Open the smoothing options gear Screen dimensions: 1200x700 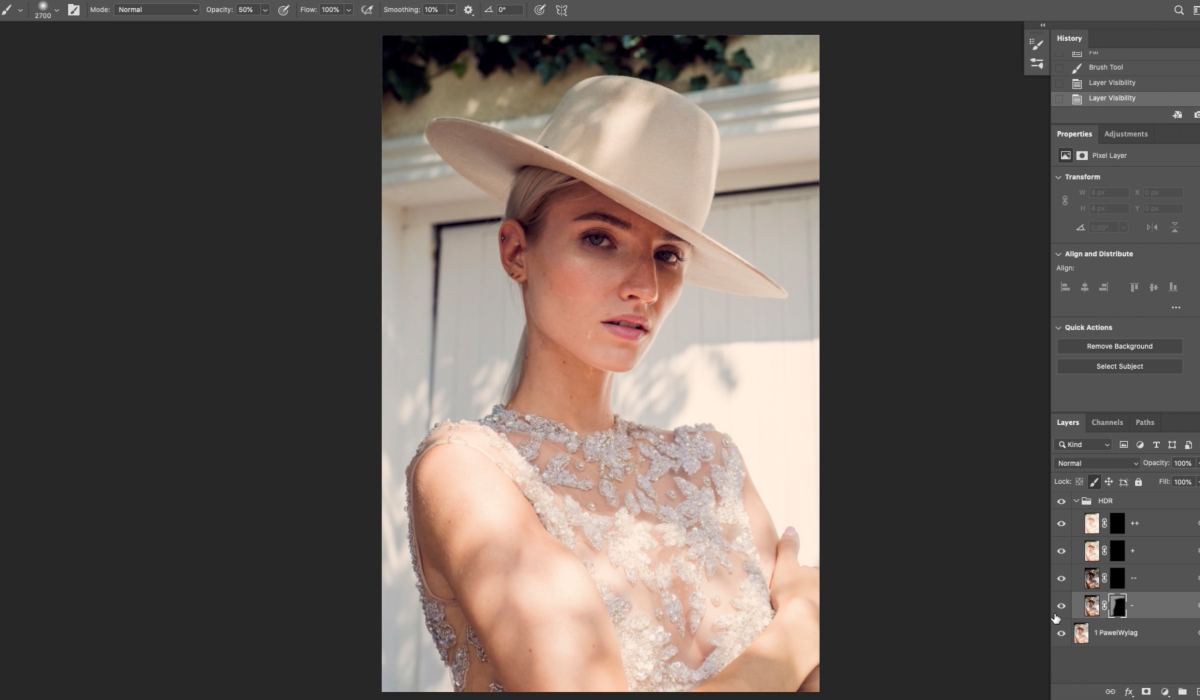click(469, 10)
